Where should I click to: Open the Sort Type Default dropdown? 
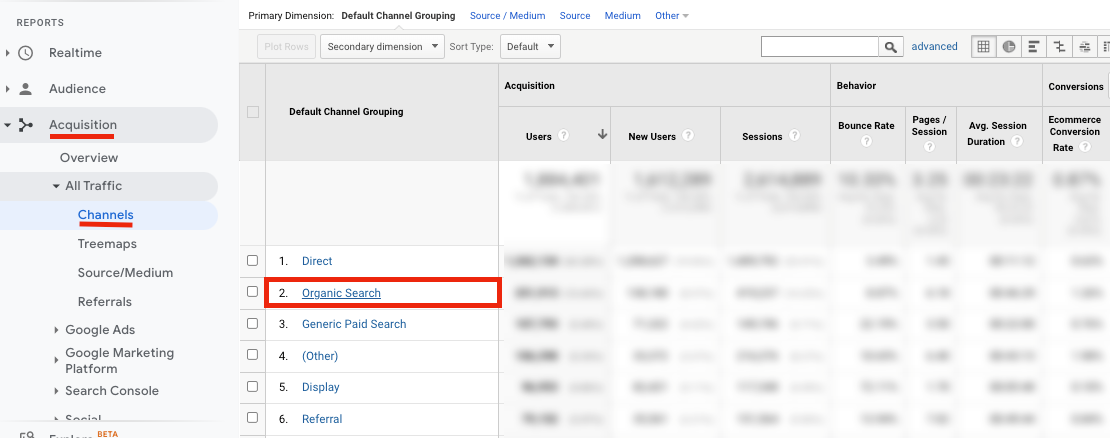530,47
